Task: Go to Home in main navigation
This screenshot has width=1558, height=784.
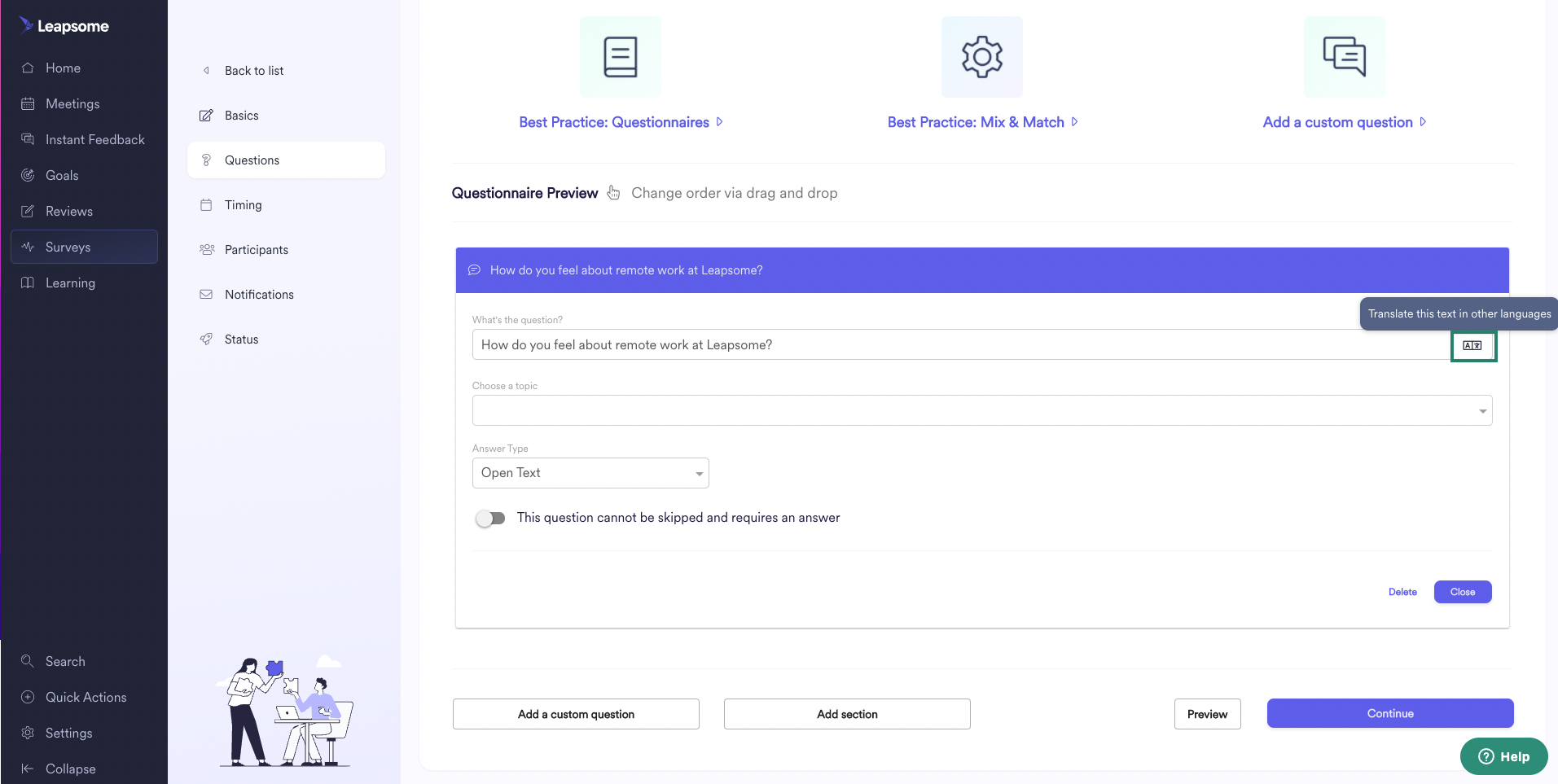Action: tap(63, 68)
